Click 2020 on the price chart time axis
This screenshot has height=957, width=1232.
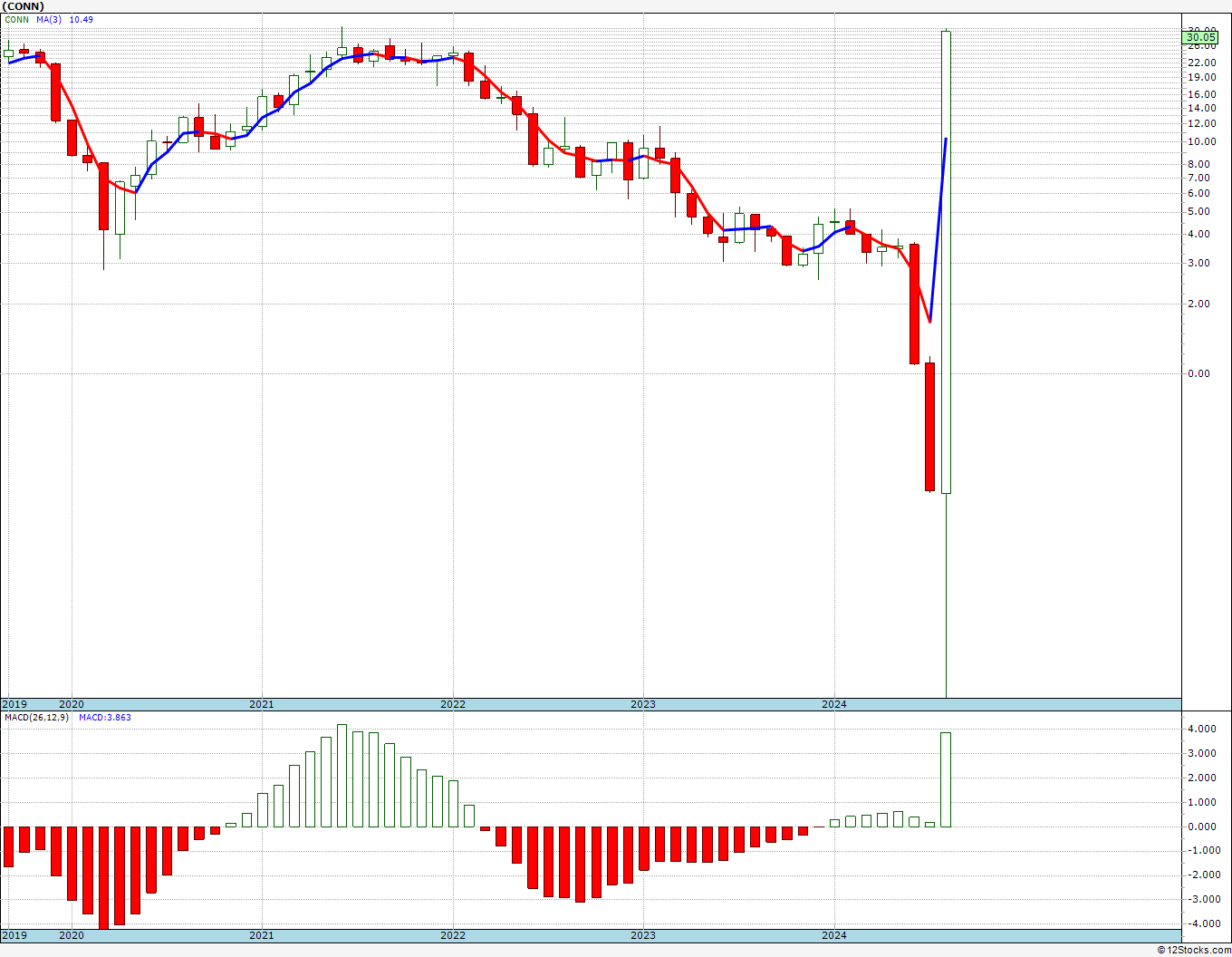72,704
